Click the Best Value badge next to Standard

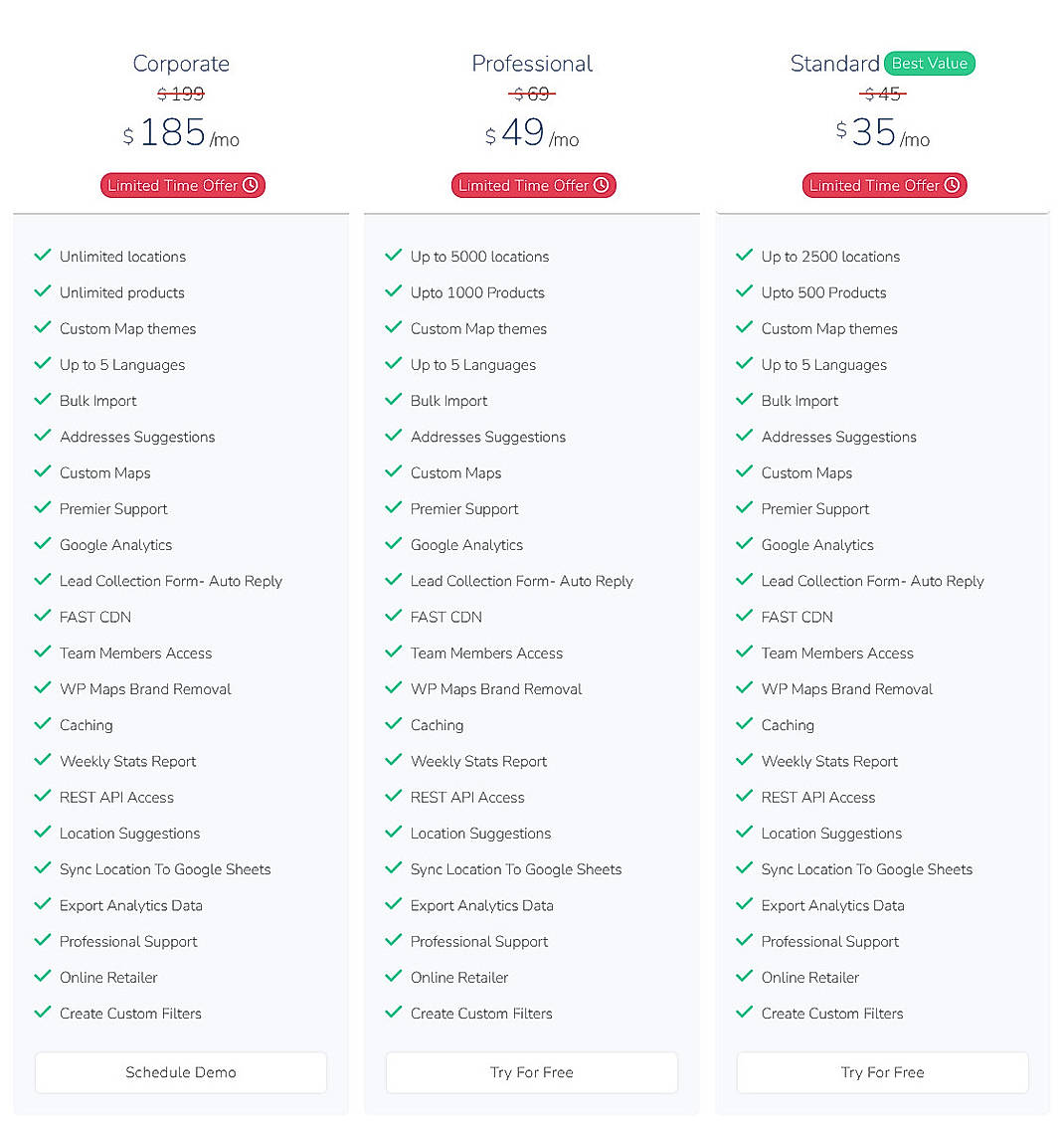pos(930,63)
